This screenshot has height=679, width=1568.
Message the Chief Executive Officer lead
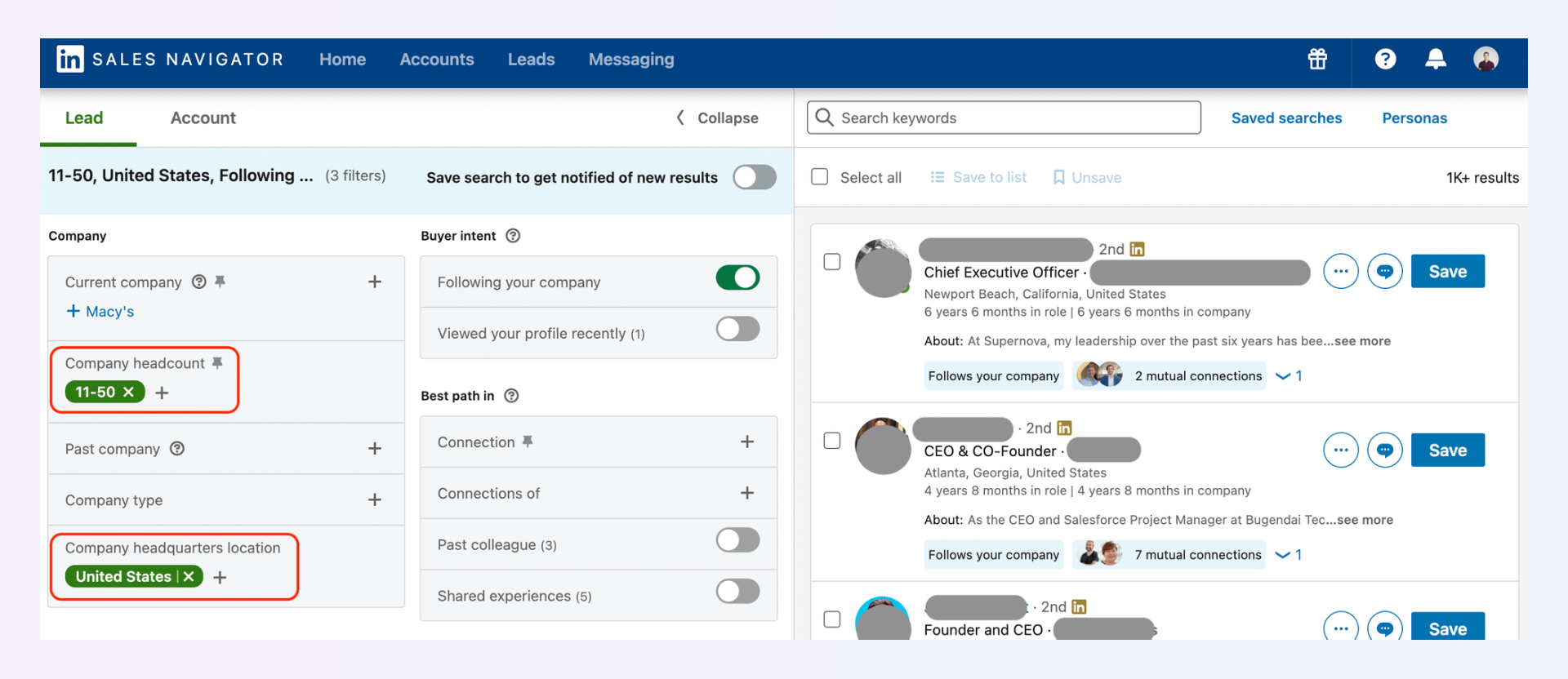[1384, 272]
